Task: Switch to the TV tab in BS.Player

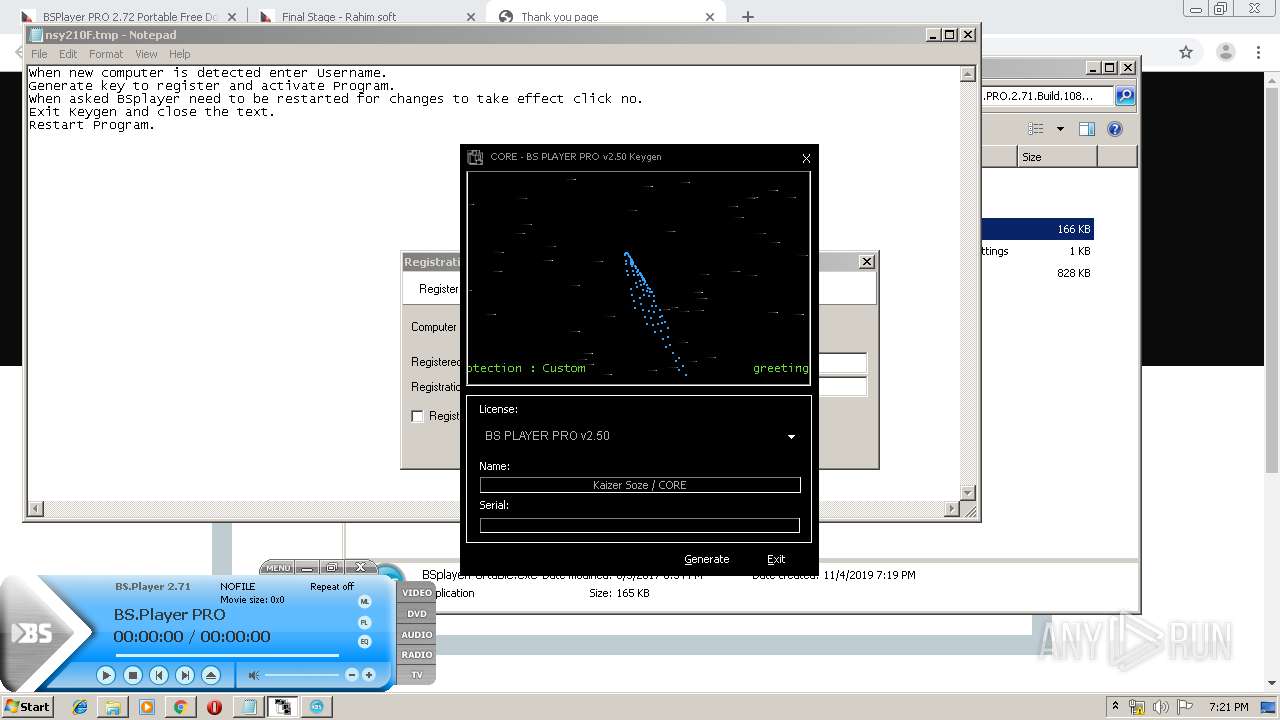Action: tap(417, 675)
